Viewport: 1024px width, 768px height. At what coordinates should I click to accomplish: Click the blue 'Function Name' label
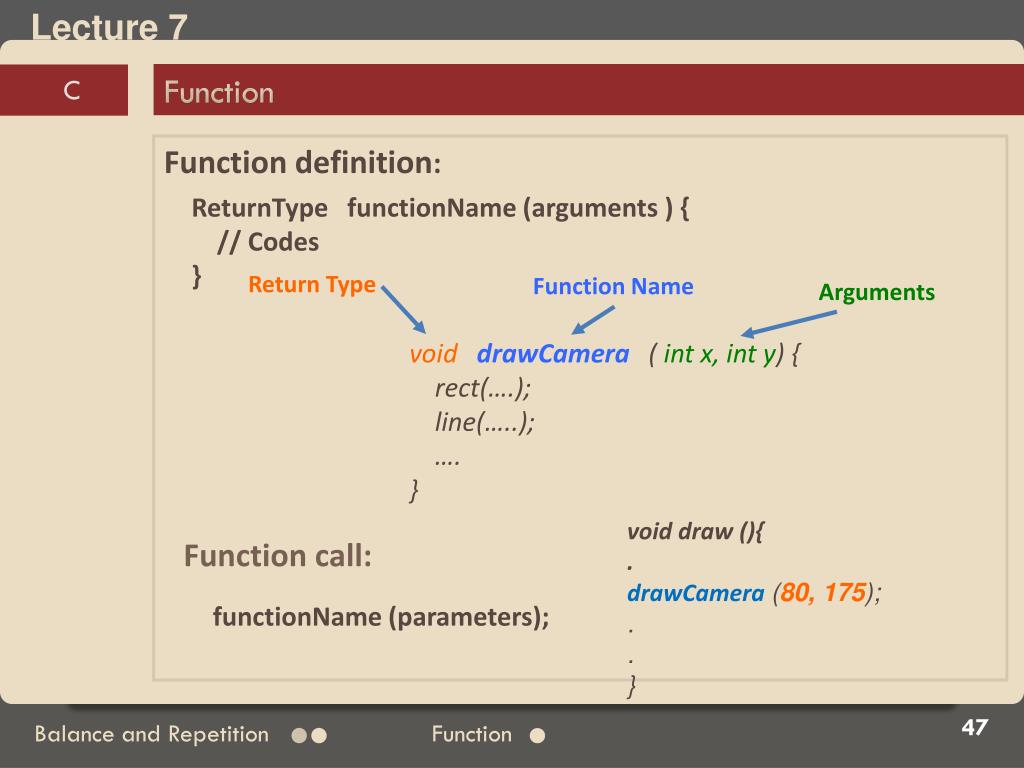[x=613, y=287]
